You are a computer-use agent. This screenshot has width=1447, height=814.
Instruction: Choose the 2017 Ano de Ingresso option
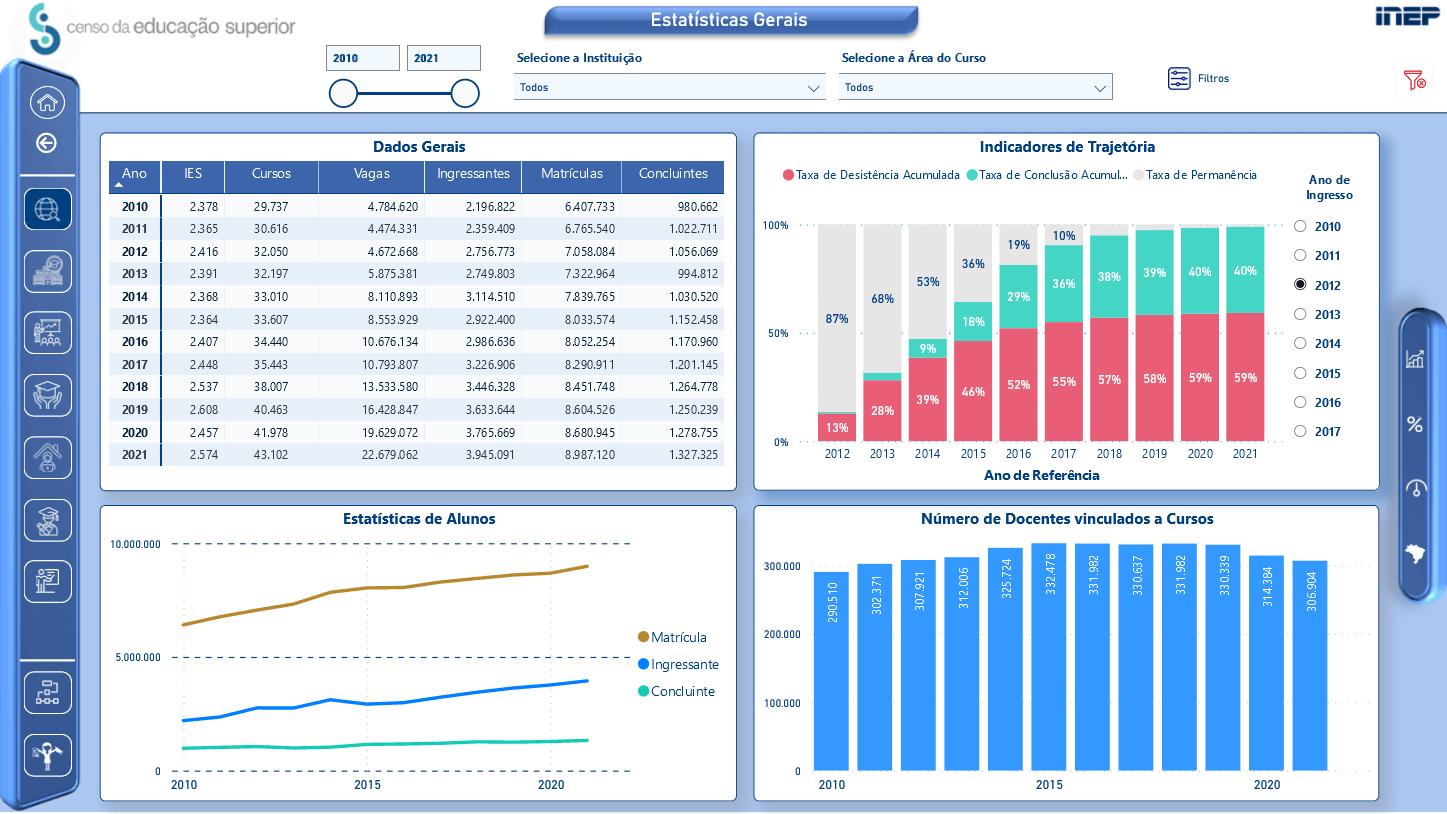(x=1300, y=432)
